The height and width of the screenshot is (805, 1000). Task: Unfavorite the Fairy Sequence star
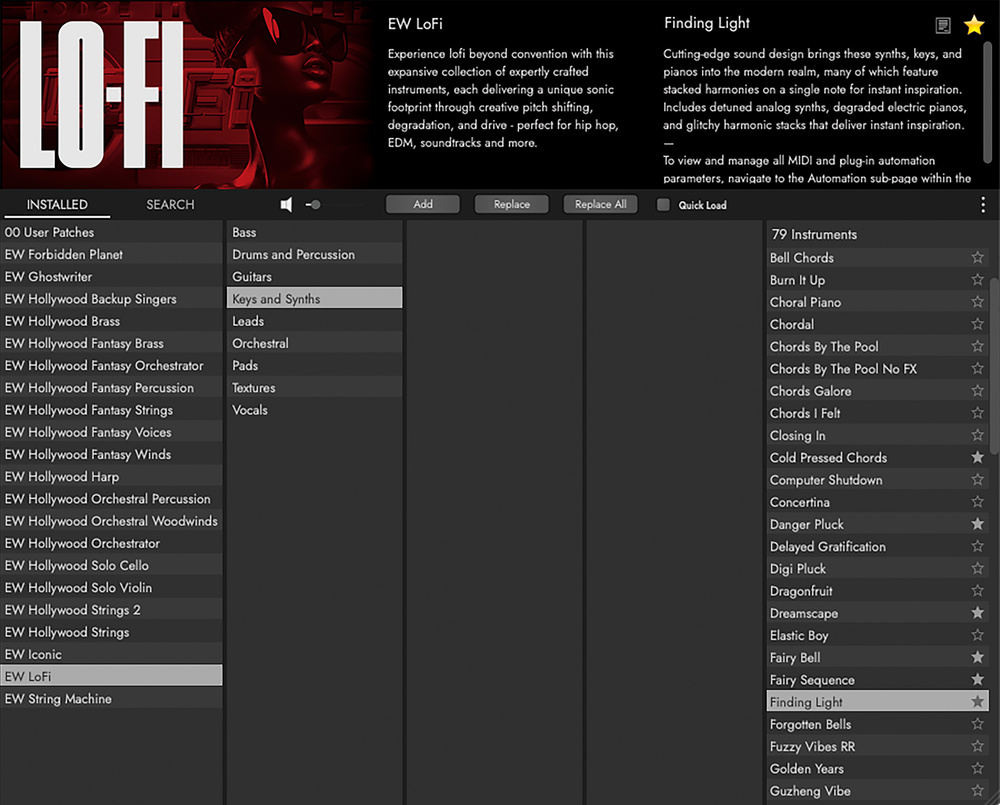tap(977, 679)
